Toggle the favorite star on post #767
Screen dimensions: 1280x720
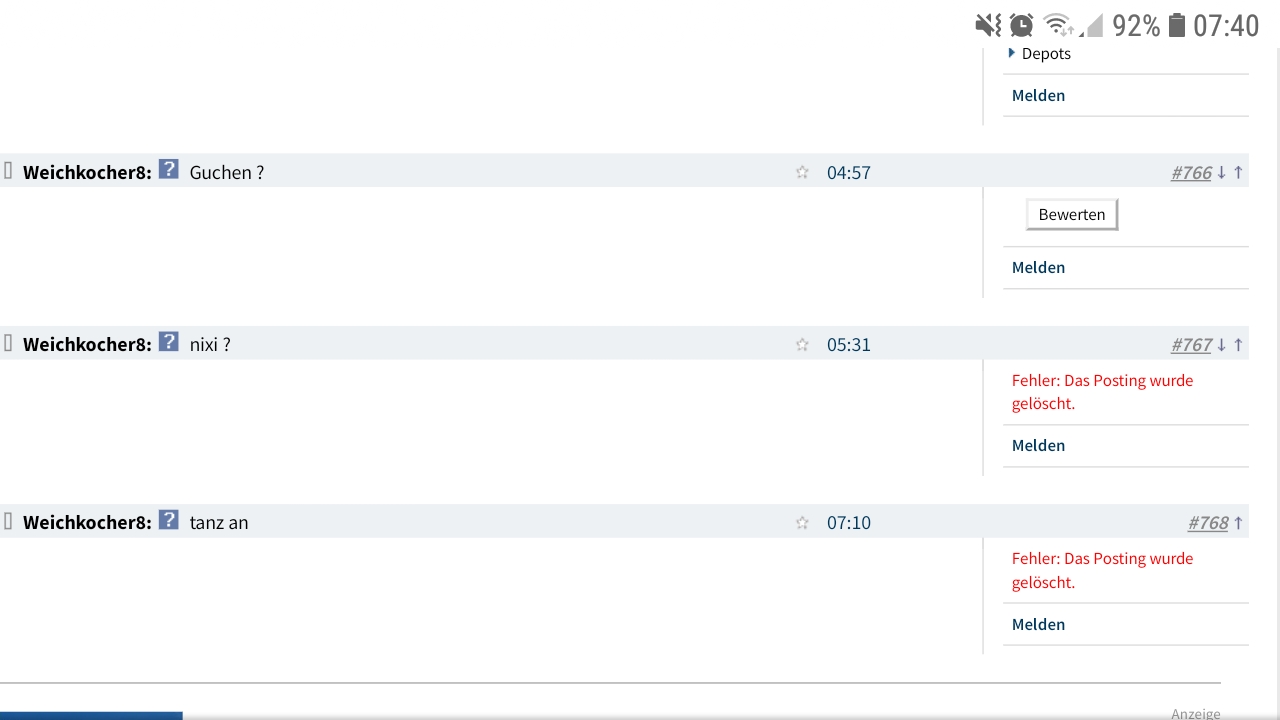click(x=802, y=344)
